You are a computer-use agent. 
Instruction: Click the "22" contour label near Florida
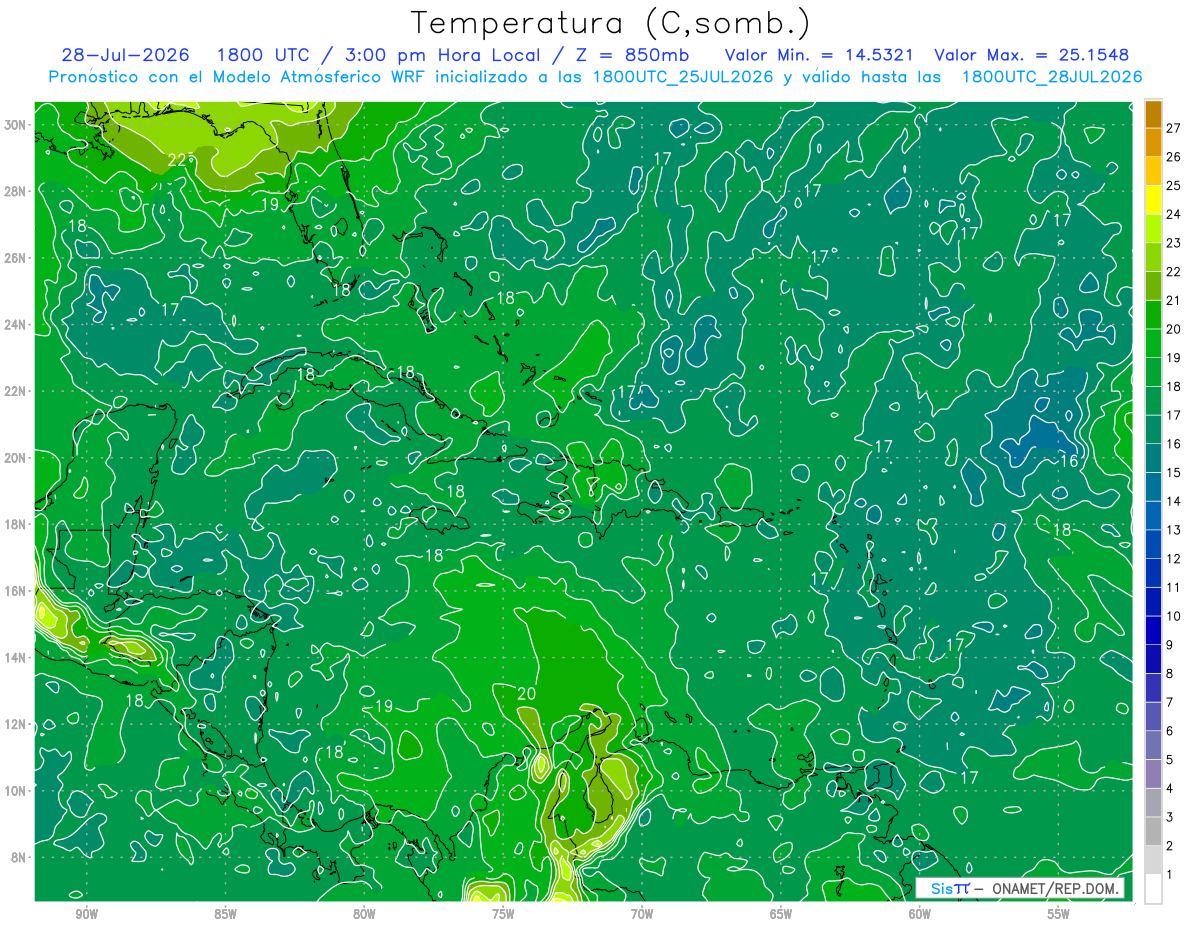177,160
